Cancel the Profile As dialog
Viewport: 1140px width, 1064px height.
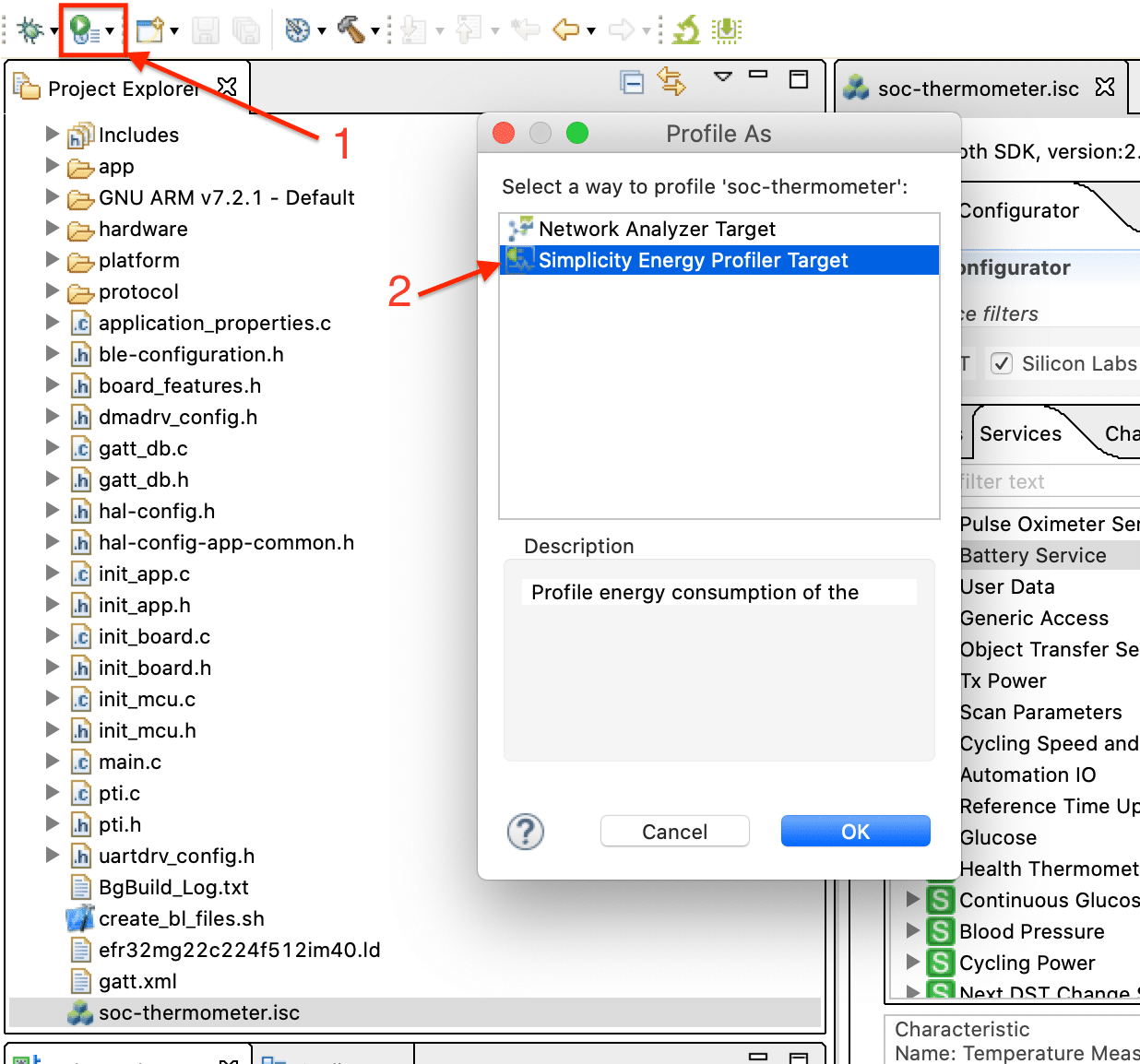674,831
